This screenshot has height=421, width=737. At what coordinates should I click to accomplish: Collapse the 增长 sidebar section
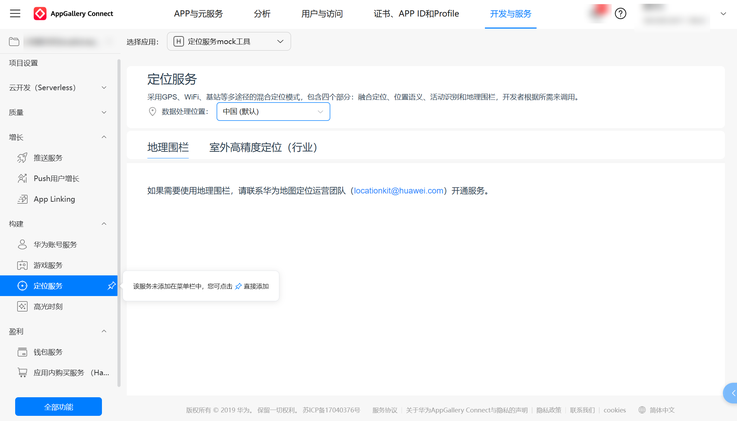click(104, 138)
